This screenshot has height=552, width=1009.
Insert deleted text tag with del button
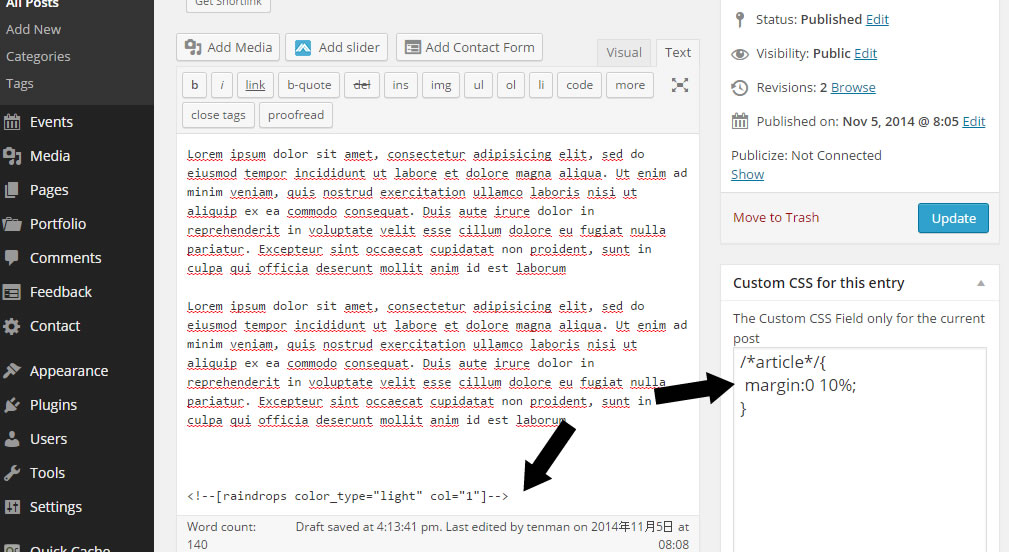click(x=362, y=85)
